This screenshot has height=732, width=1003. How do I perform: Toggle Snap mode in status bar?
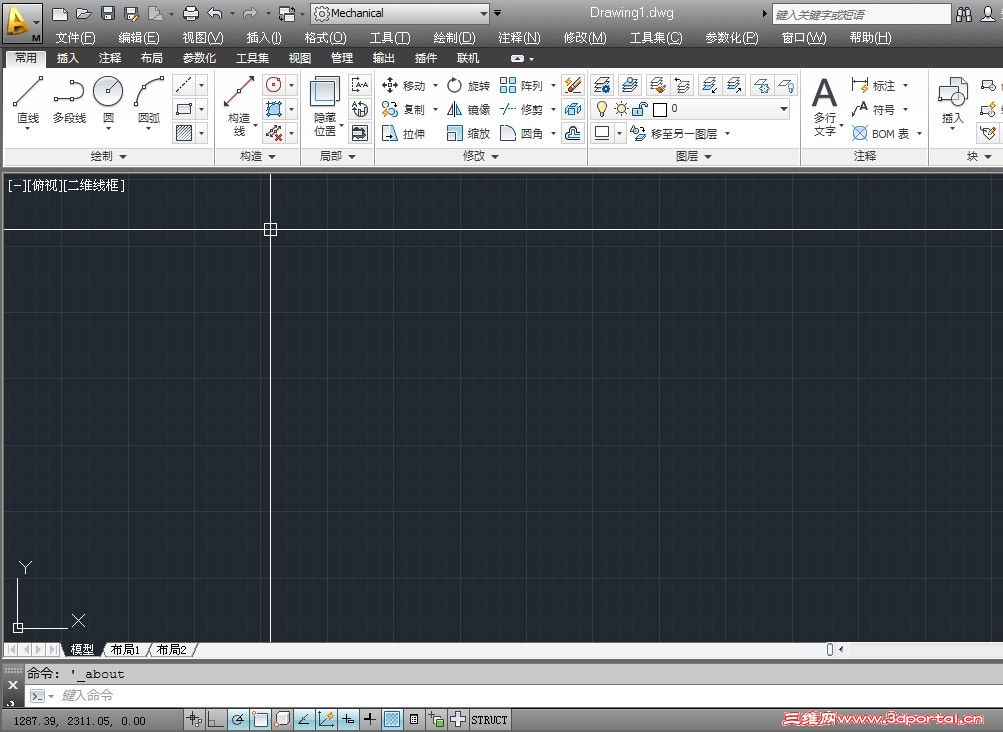tap(194, 720)
